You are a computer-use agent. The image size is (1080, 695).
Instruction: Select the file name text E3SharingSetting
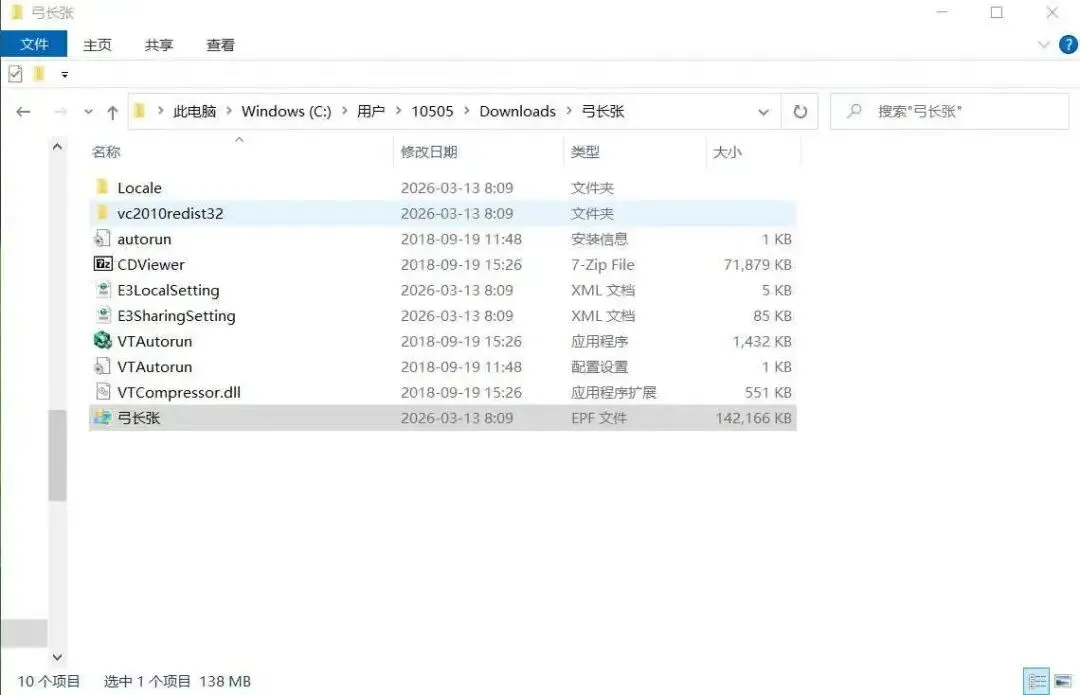(176, 315)
